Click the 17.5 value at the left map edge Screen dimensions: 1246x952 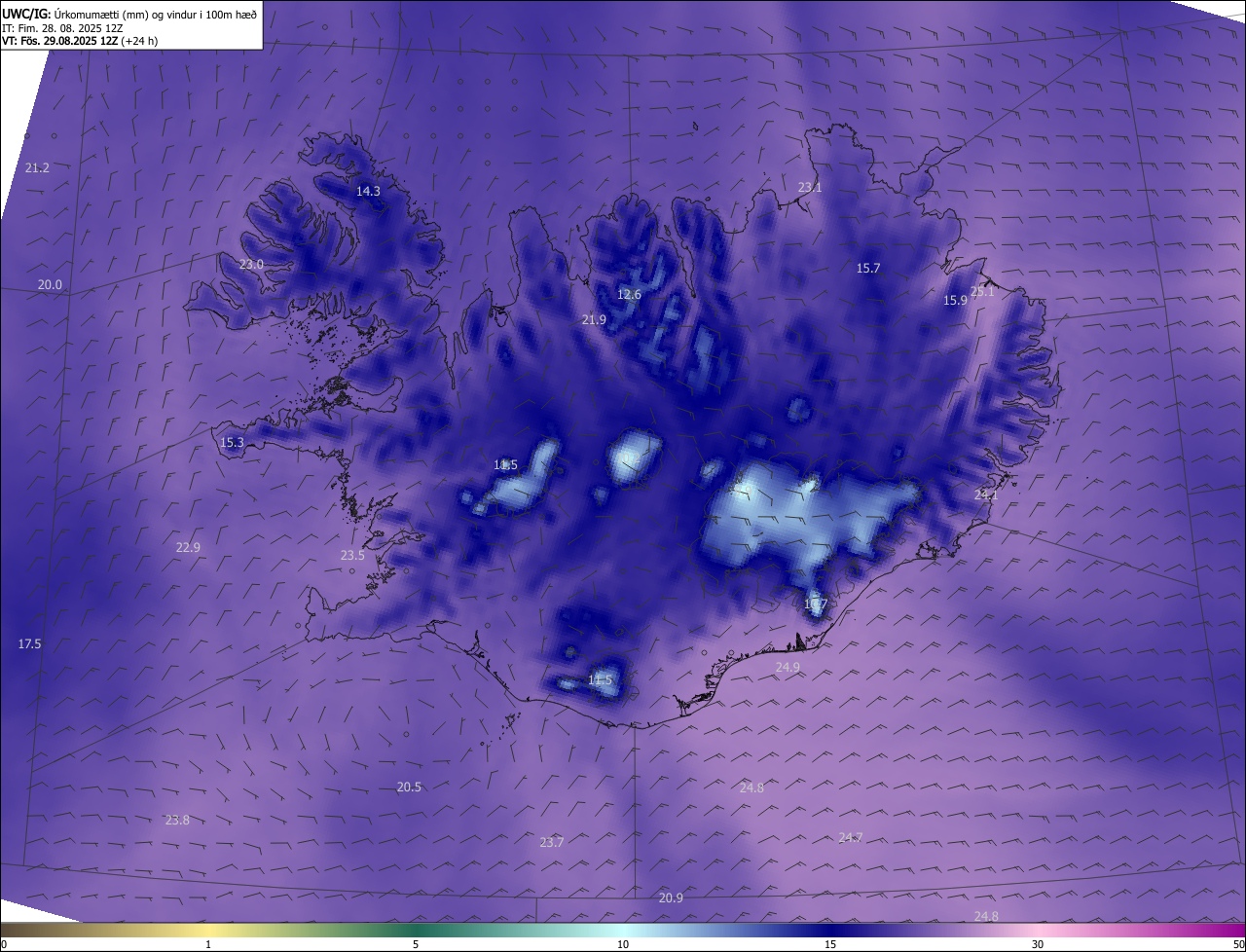pos(29,644)
